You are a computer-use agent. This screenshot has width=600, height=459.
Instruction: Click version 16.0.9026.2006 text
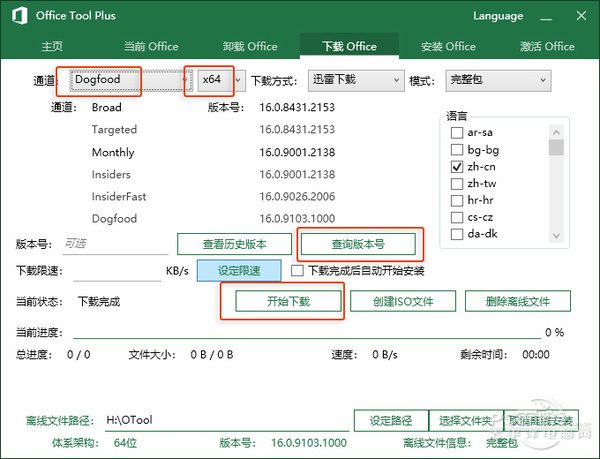[297, 197]
